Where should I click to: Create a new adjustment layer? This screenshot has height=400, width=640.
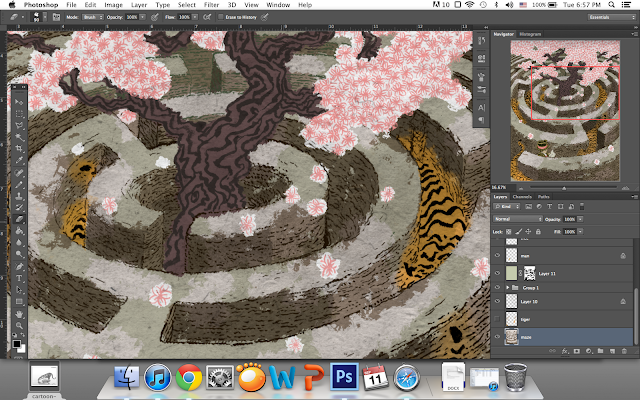tap(589, 351)
